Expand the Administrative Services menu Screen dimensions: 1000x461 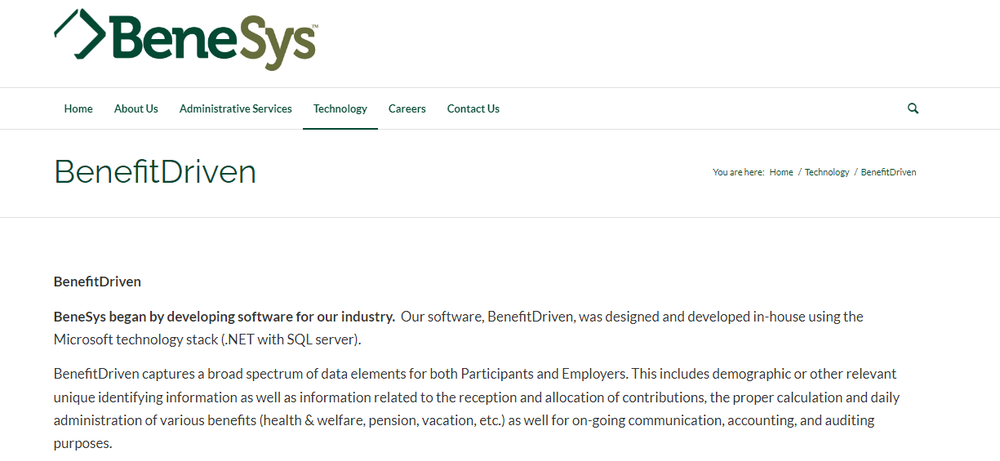click(235, 109)
